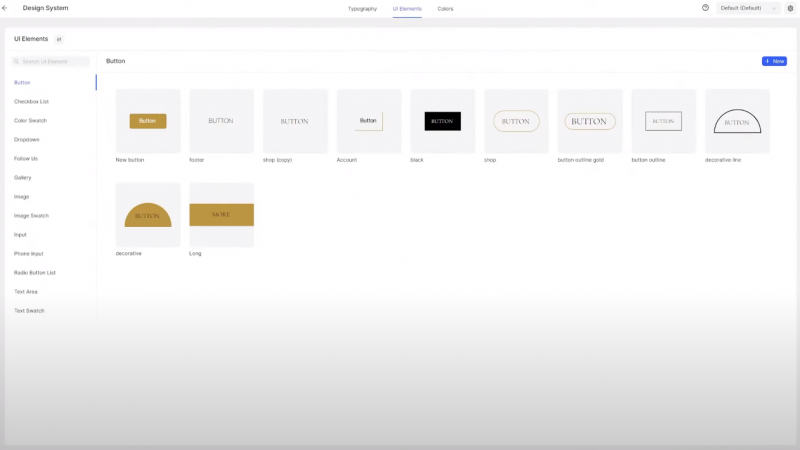Open the settings gear icon
800x450 pixels.
[x=790, y=8]
